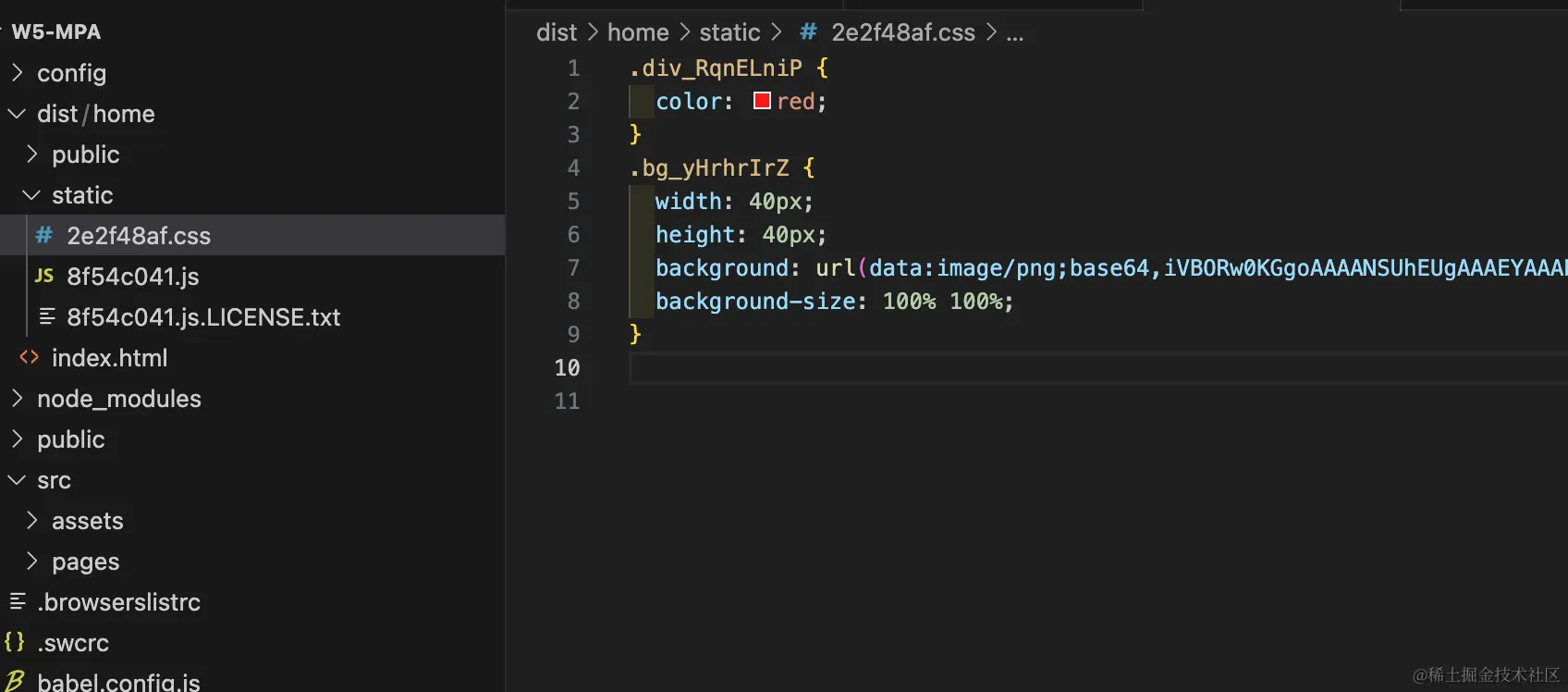
Task: Click the .div_RqnELniP selector text
Action: [x=716, y=68]
